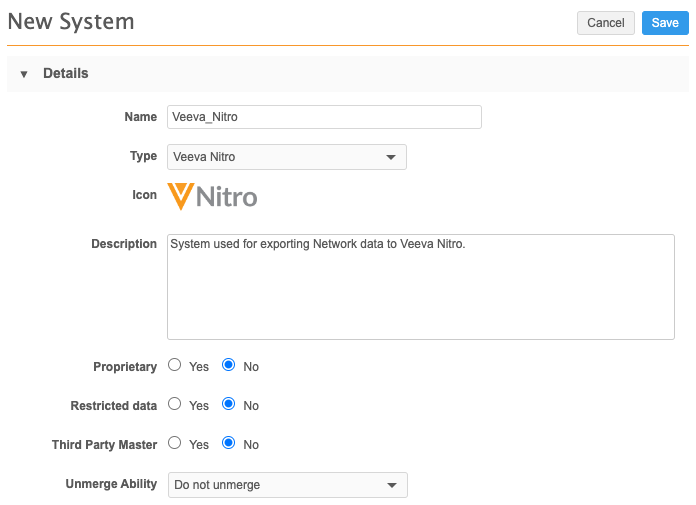This screenshot has height=505, width=696.
Task: Click the Veeva Nitro logo icon
Action: tap(212, 196)
